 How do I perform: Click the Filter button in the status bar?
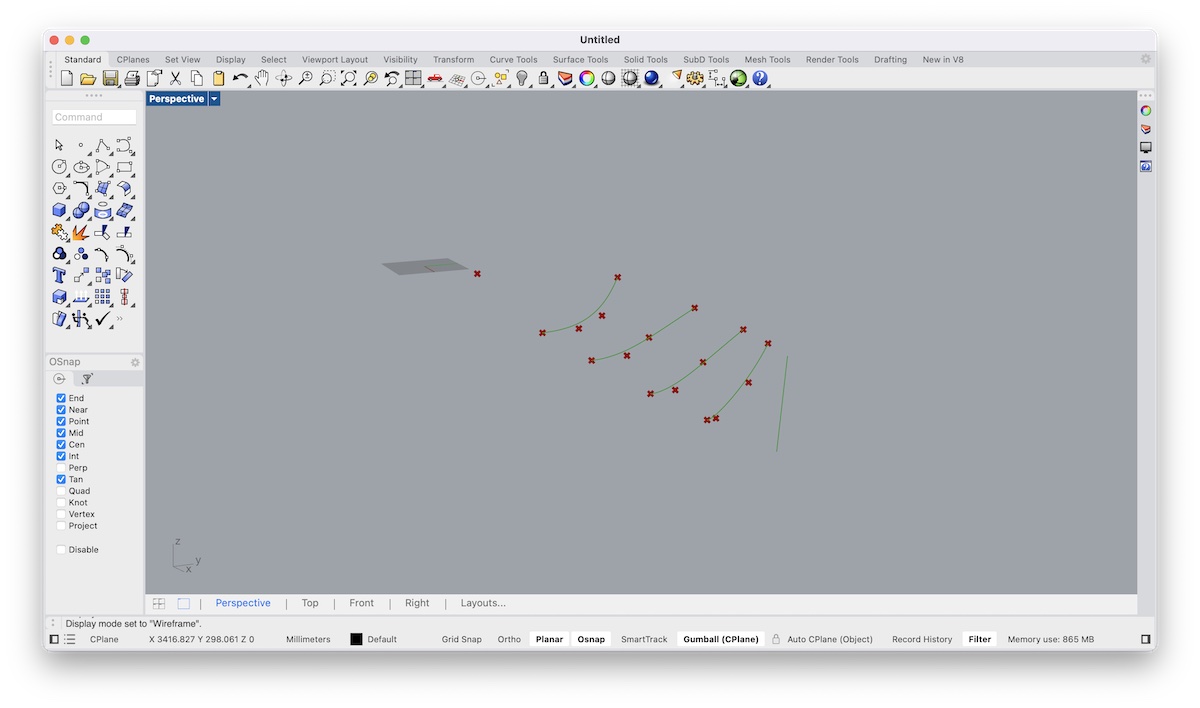pos(980,639)
